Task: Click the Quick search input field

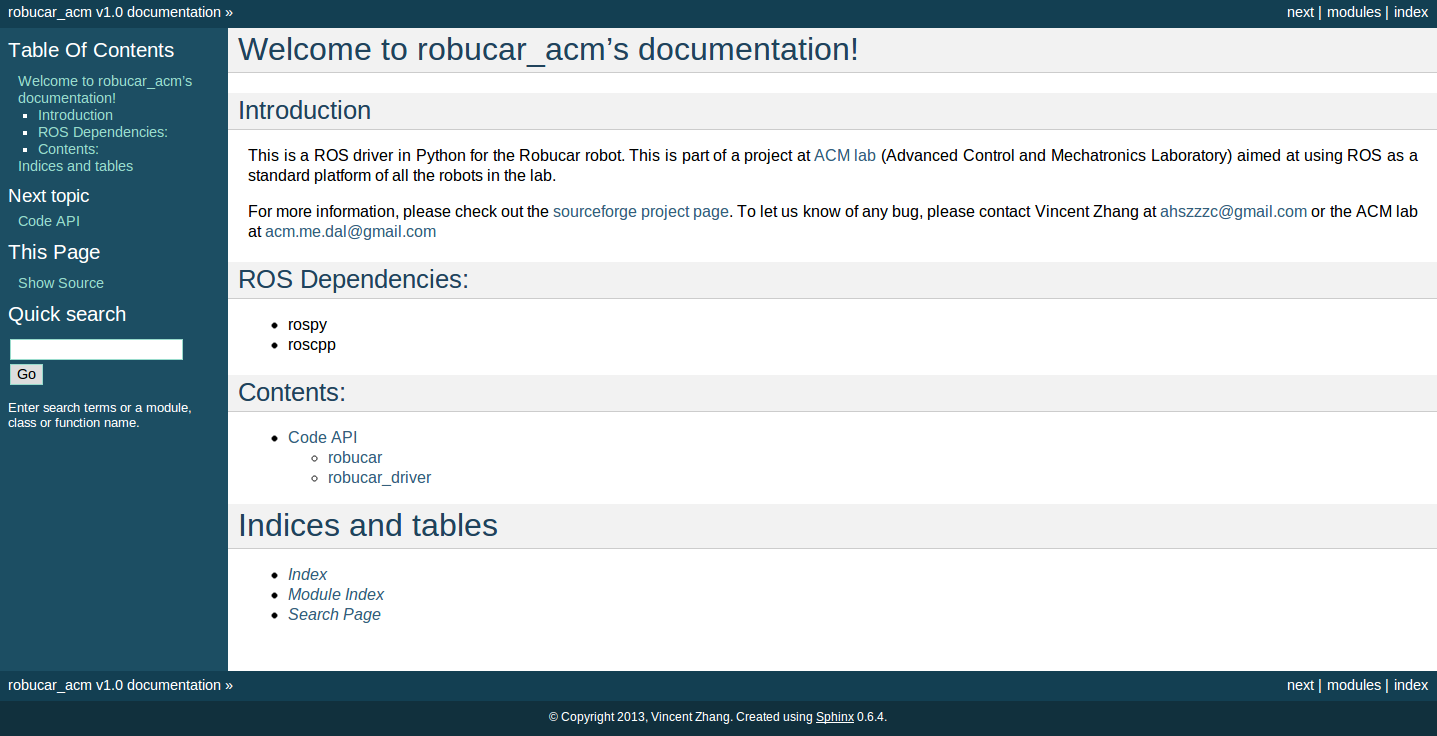Action: [96, 349]
